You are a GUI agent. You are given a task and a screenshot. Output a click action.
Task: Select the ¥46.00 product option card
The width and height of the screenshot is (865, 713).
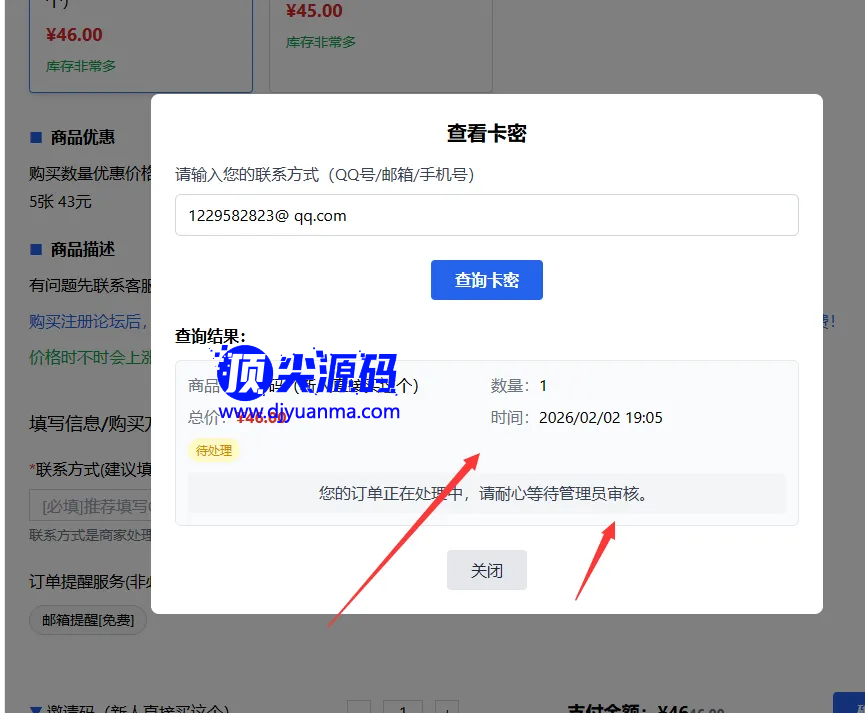click(140, 45)
